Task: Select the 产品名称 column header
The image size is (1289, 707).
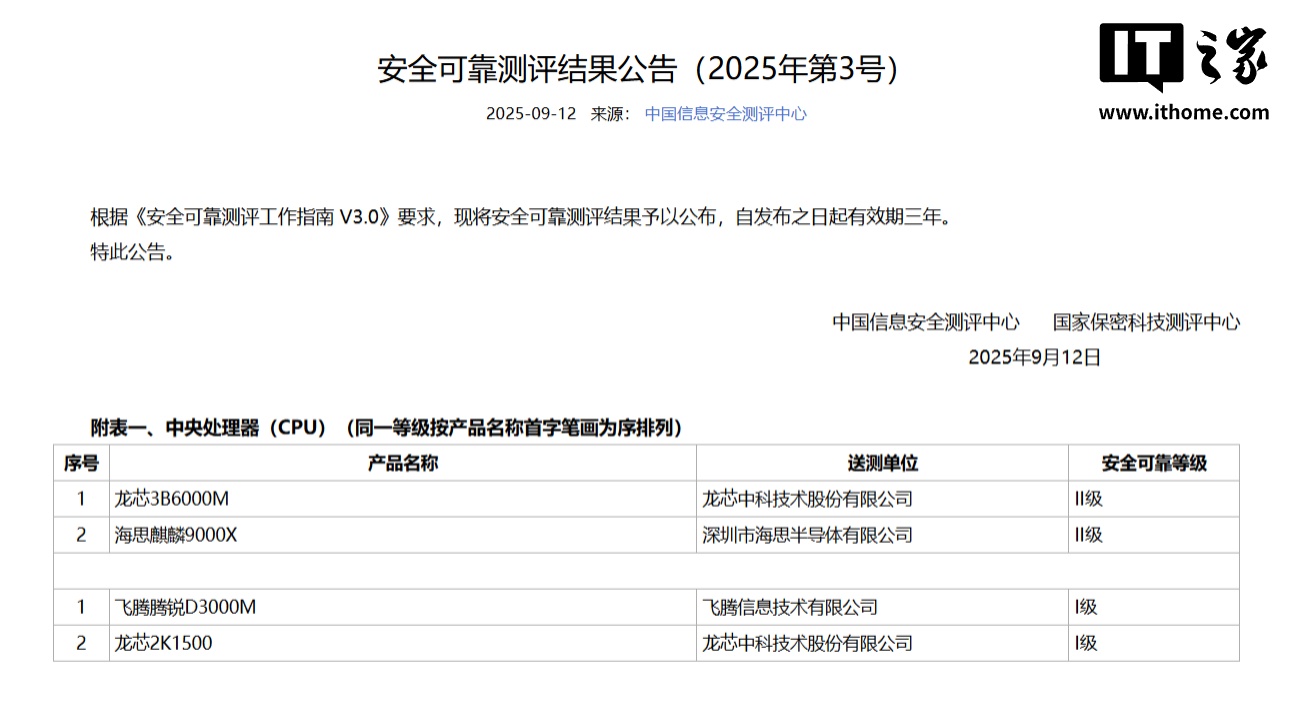Action: 402,463
